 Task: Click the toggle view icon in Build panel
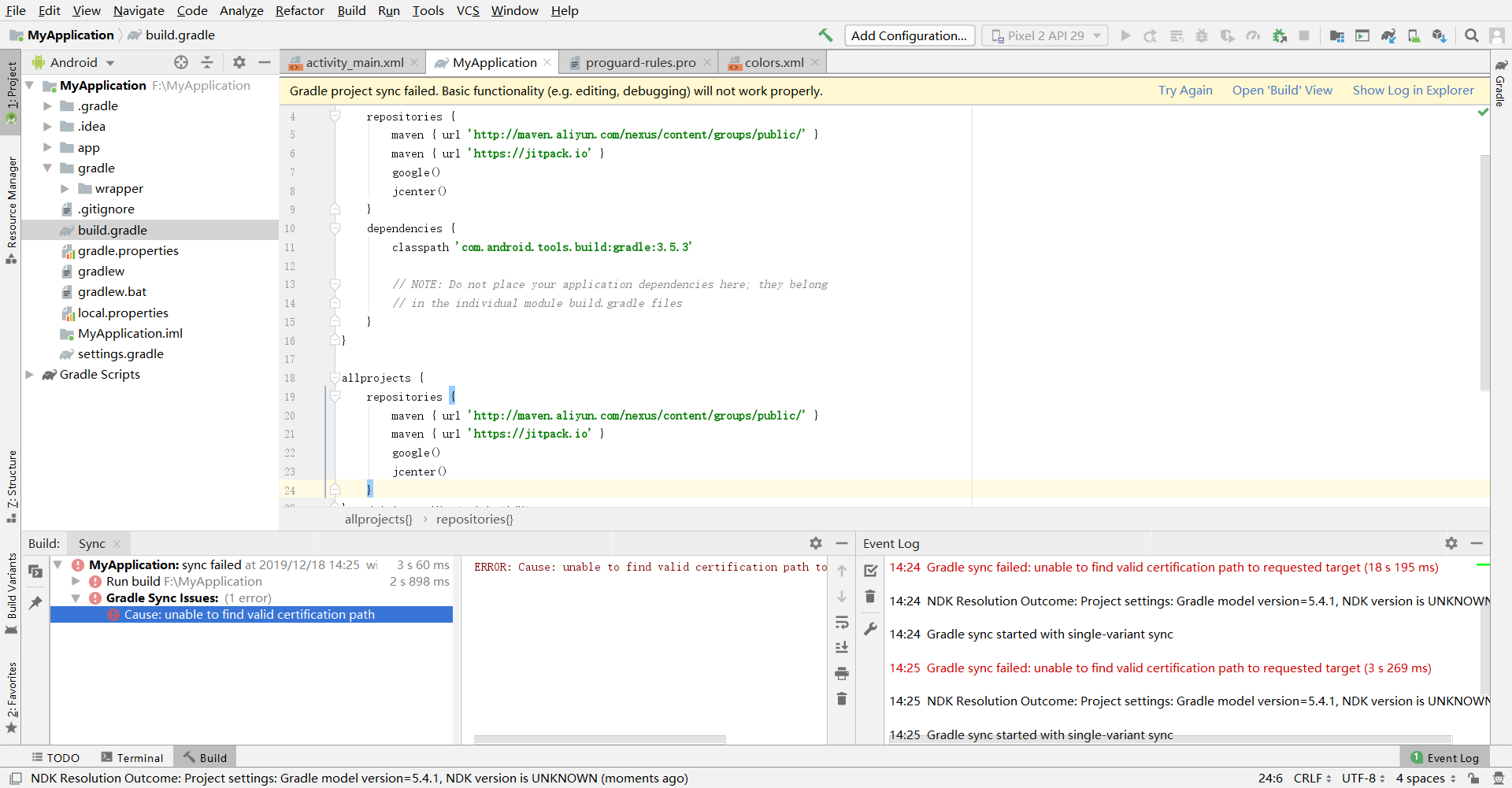click(35, 572)
